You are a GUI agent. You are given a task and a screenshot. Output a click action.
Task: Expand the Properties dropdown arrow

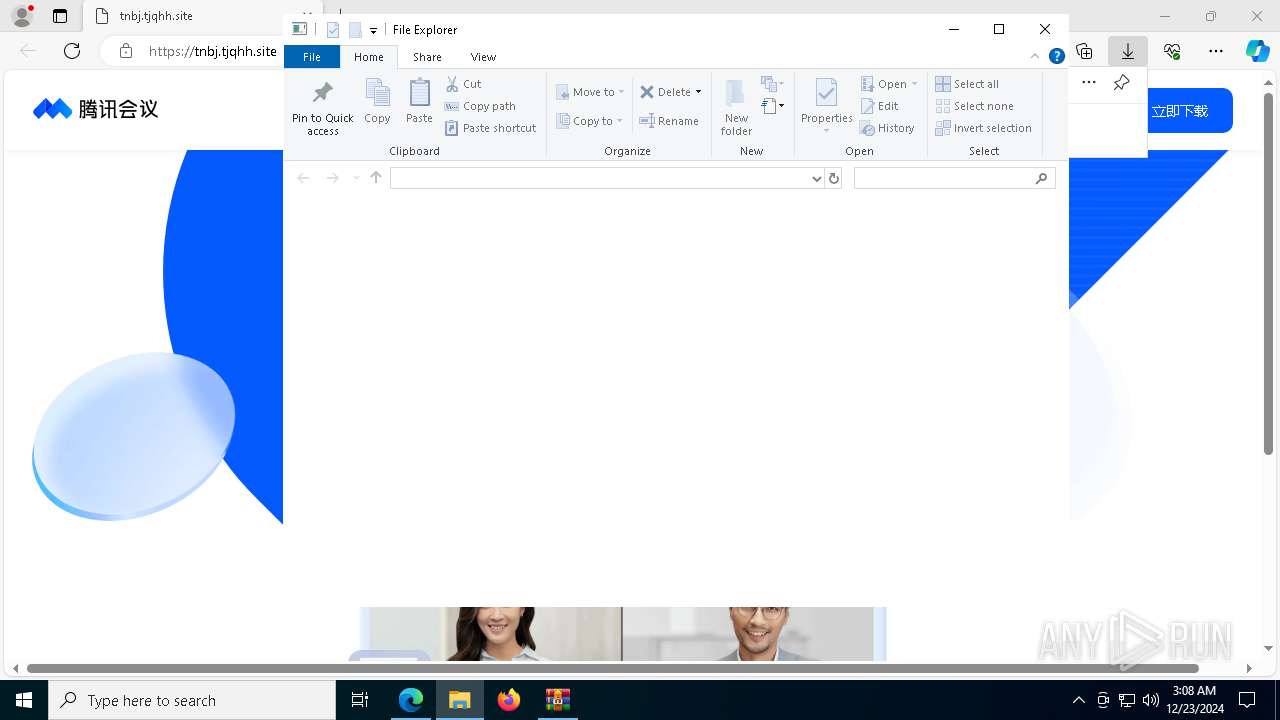coord(826,130)
